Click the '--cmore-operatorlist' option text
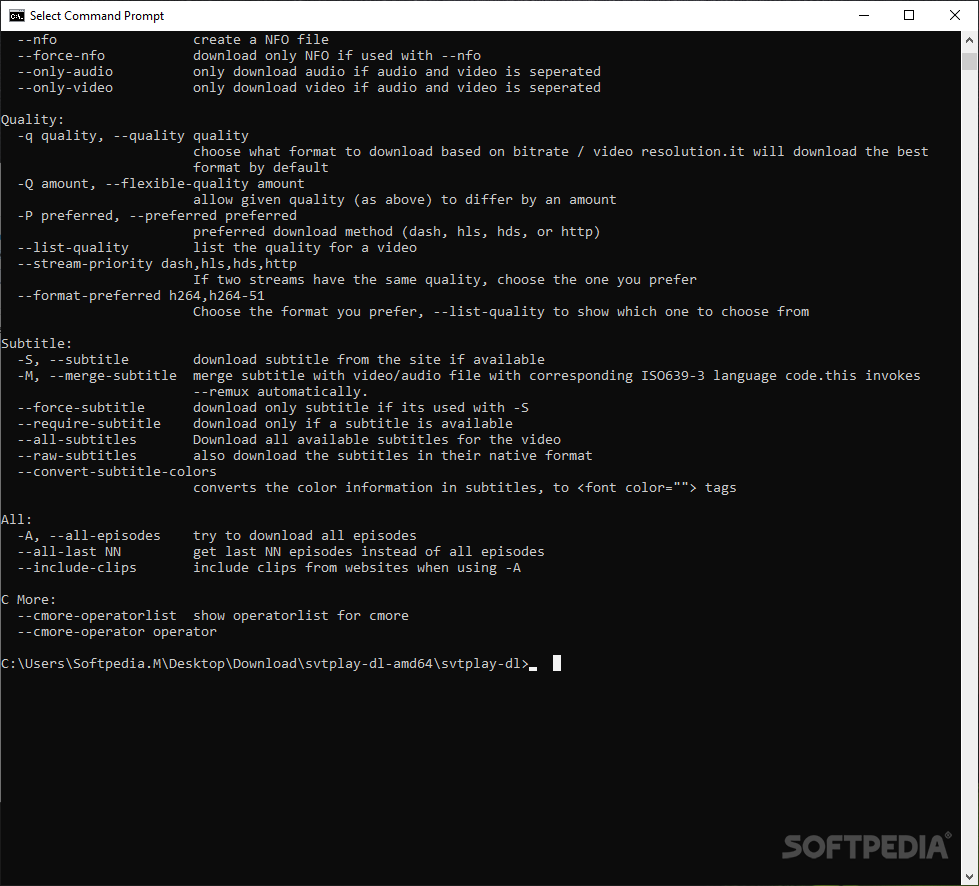The image size is (979, 886). coord(97,616)
